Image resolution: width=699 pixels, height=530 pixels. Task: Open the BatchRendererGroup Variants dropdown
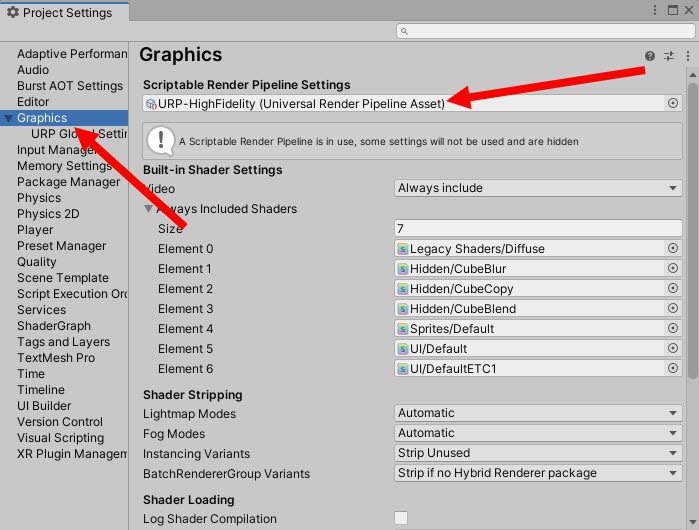pos(538,473)
